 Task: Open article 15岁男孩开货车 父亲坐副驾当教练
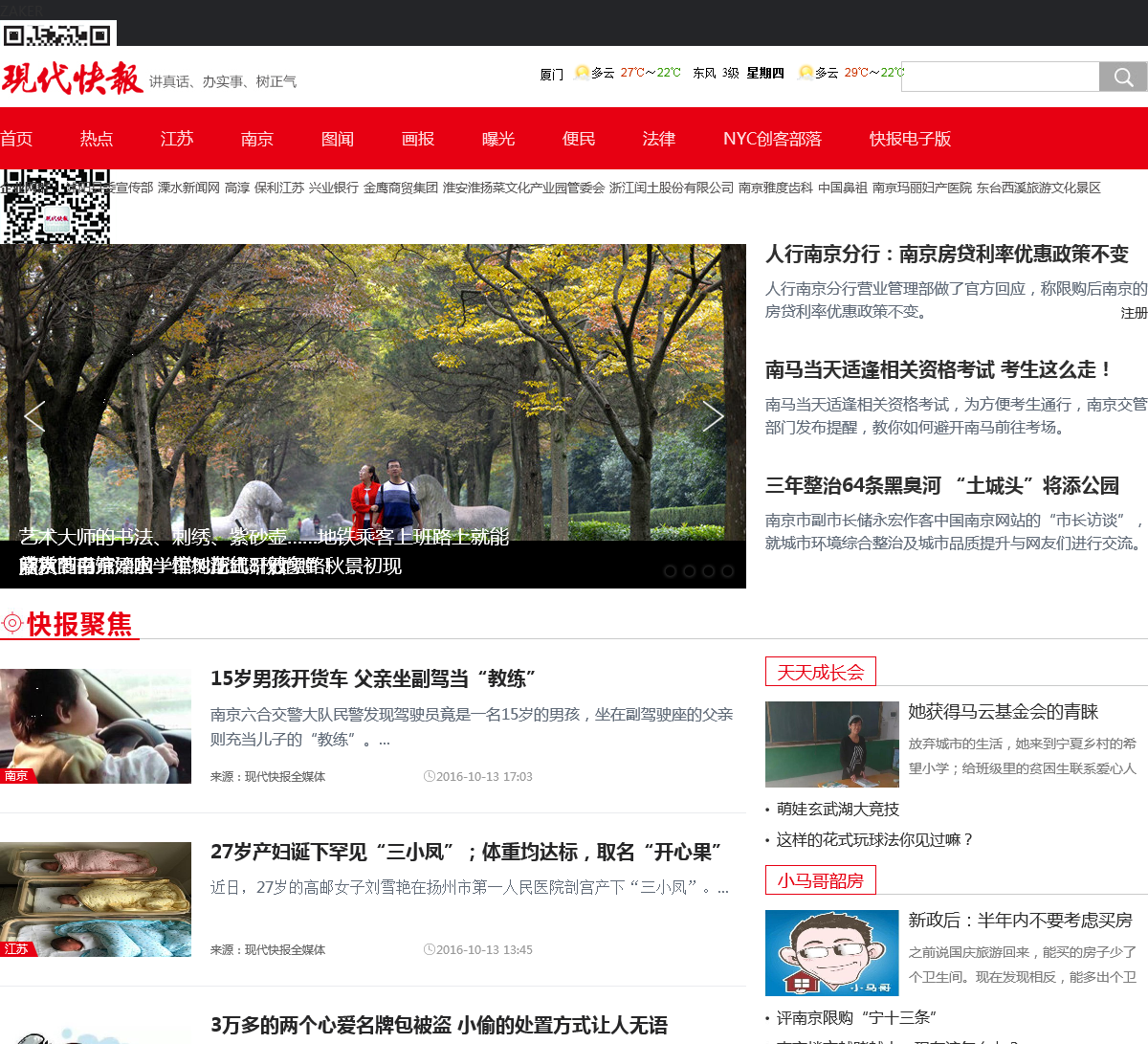pos(373,678)
